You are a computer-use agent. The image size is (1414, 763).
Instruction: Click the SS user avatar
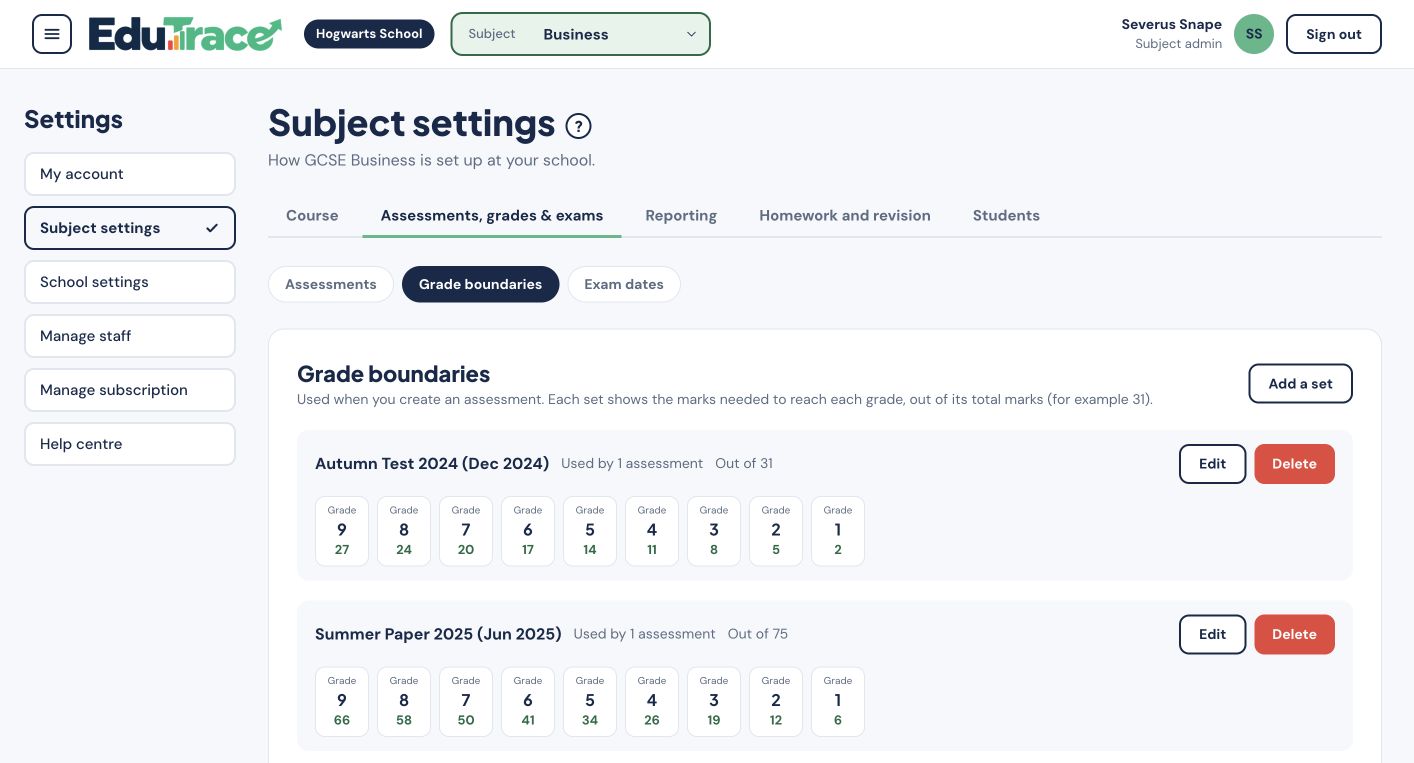tap(1254, 34)
